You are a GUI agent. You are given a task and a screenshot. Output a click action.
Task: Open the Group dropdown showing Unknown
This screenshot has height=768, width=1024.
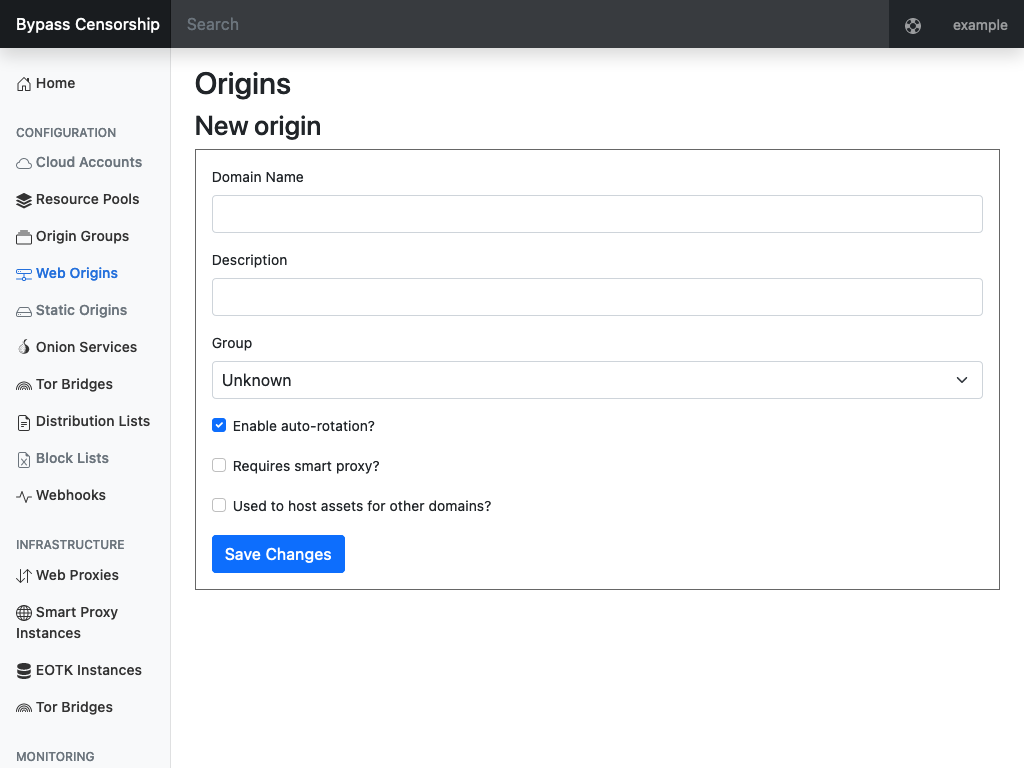click(x=597, y=380)
